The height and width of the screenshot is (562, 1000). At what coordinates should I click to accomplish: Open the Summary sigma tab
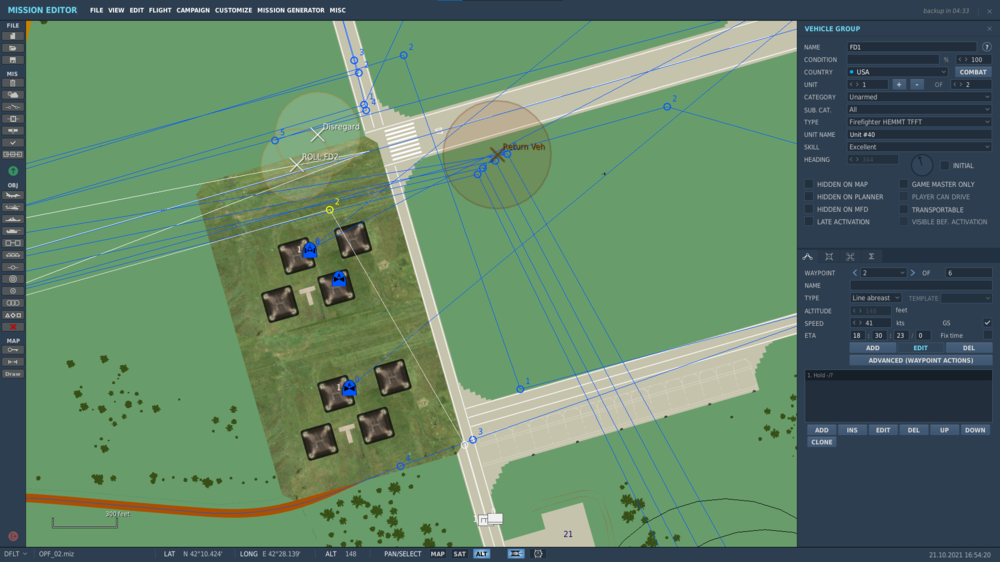tap(871, 256)
